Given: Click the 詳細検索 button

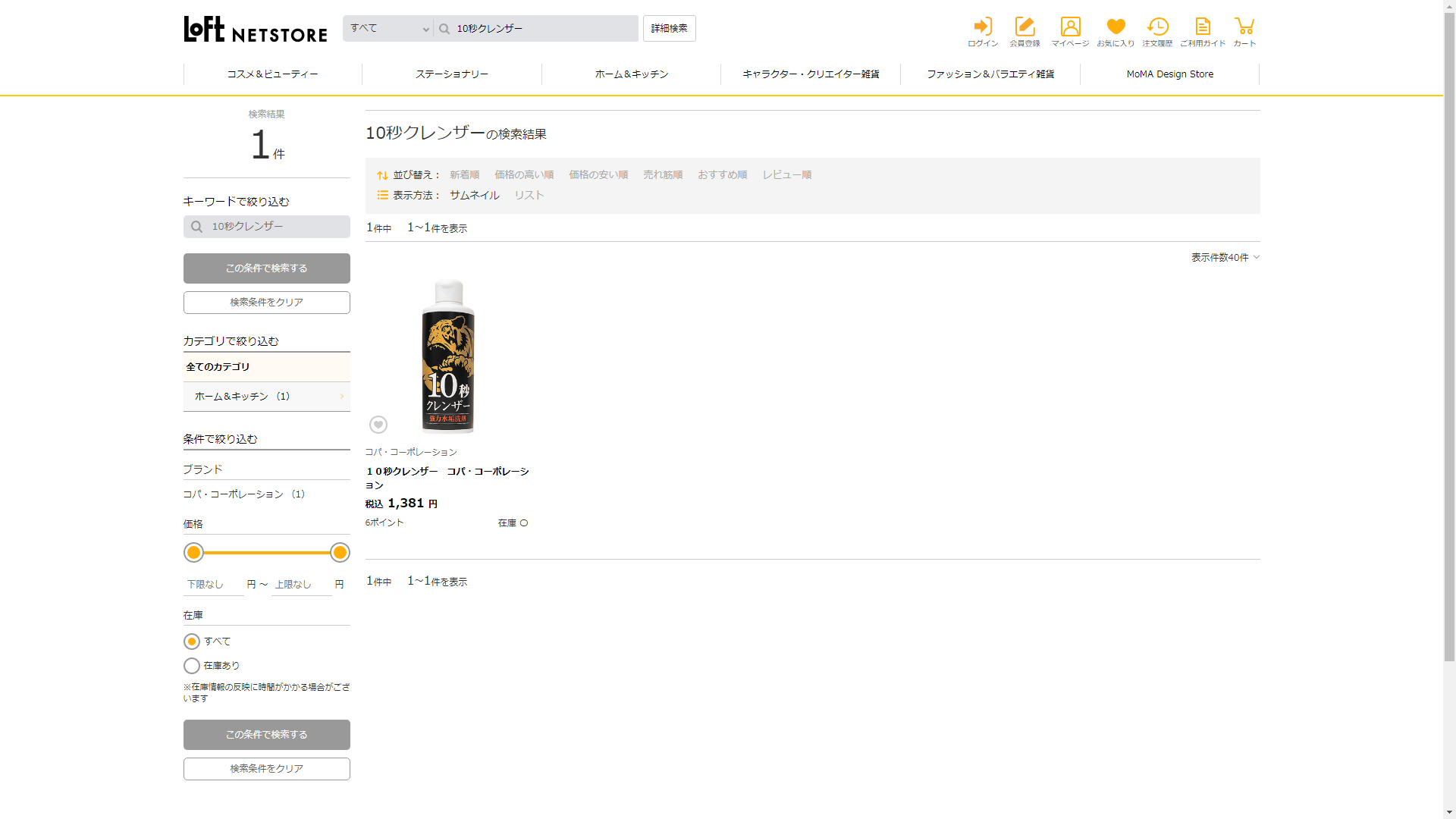Looking at the screenshot, I should click(669, 29).
